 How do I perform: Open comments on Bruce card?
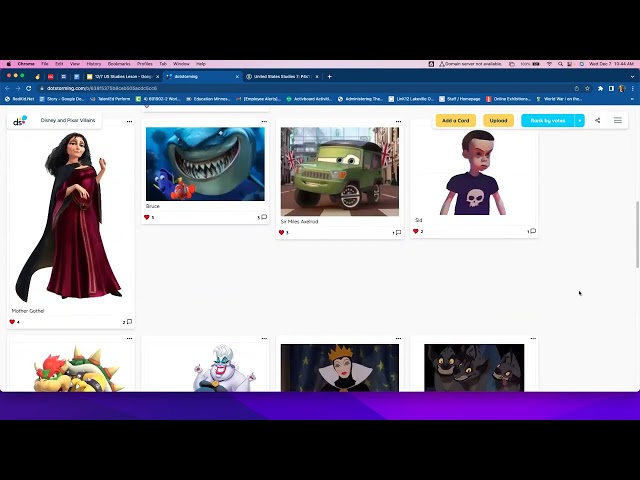(x=264, y=217)
